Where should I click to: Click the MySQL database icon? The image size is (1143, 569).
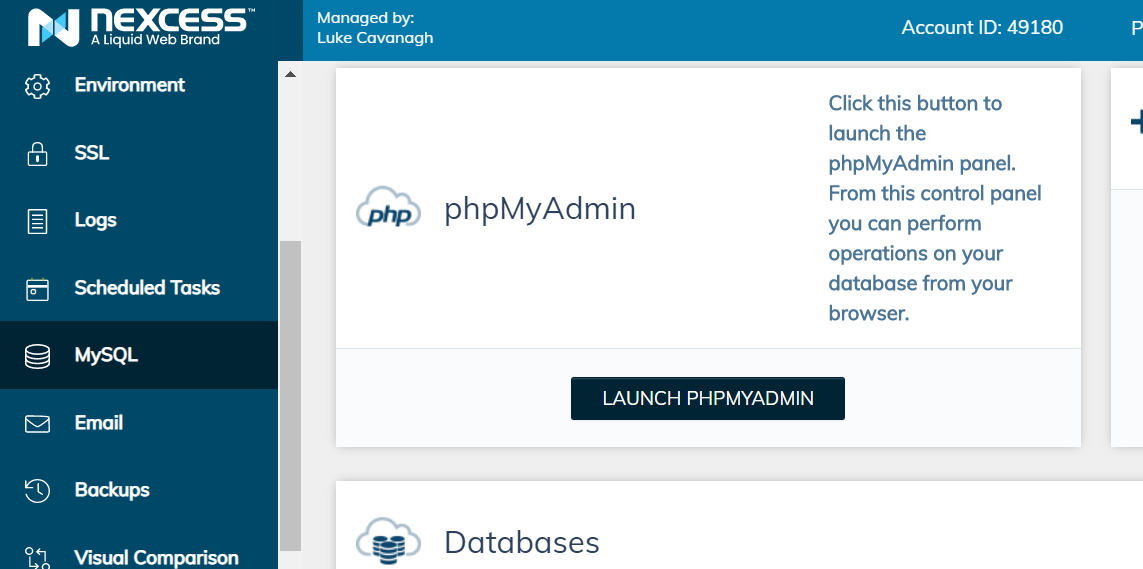coord(37,356)
